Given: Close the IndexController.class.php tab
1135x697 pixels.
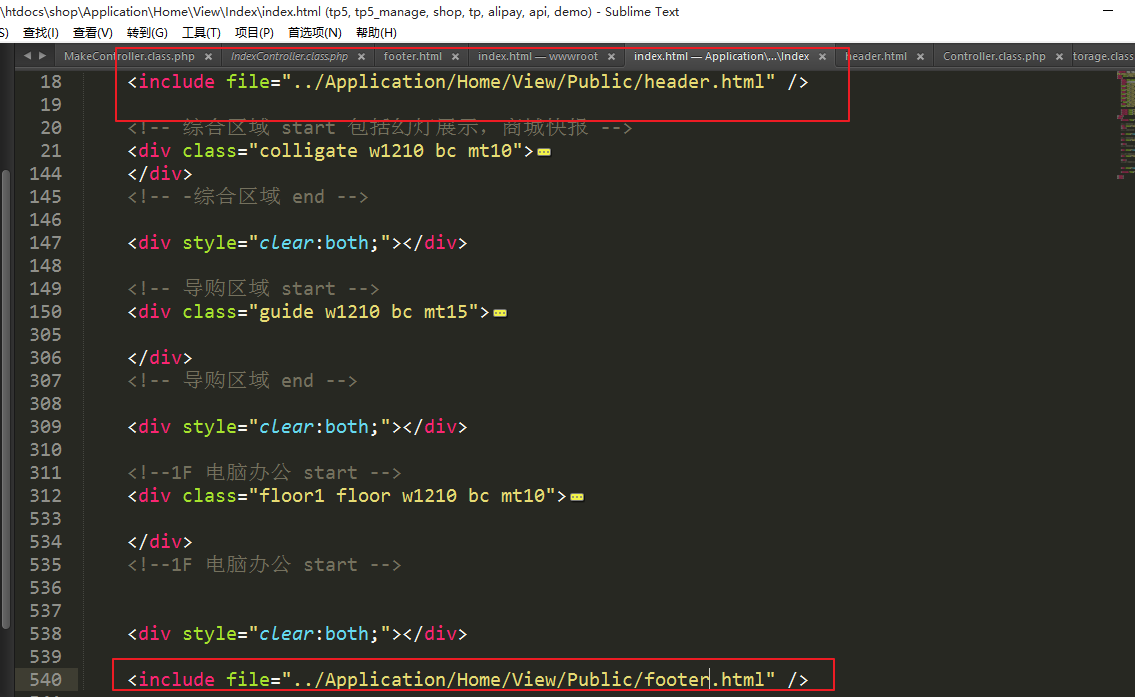Looking at the screenshot, I should [360, 57].
